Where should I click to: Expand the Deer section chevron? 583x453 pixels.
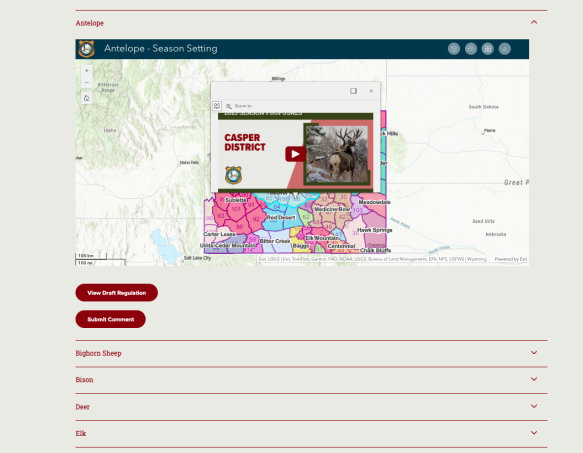[x=534, y=406]
